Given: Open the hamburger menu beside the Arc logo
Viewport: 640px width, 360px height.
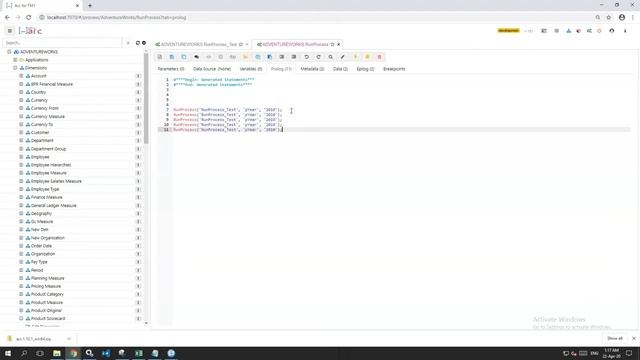Looking at the screenshot, I should (x=10, y=31).
